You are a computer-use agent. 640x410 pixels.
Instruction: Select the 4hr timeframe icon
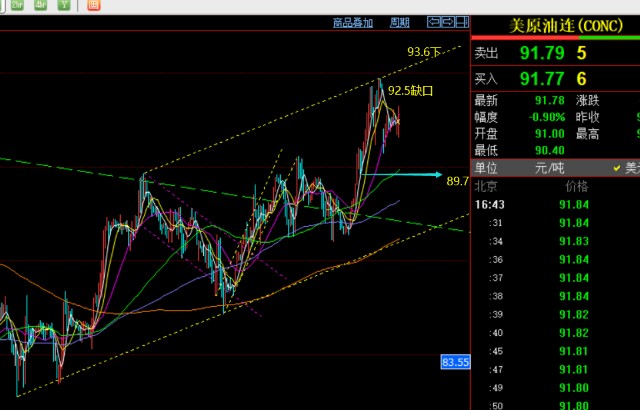41,5
